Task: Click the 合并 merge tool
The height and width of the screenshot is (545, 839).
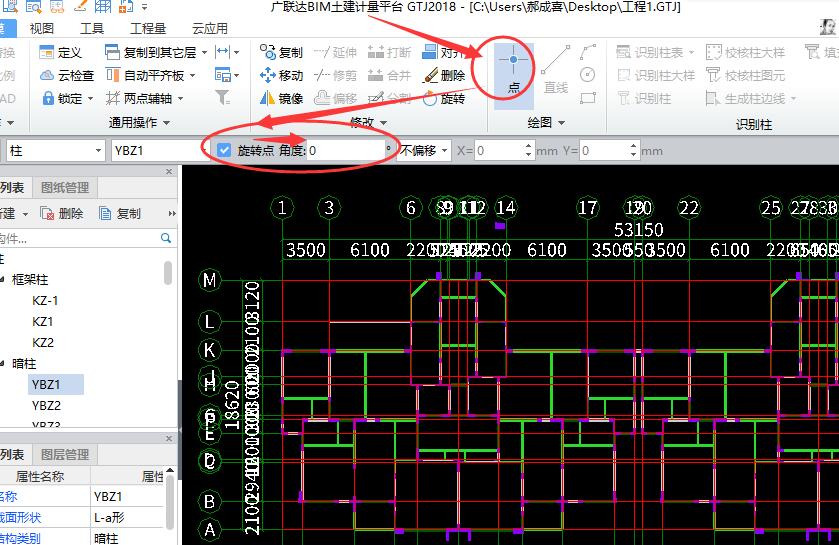Action: pyautogui.click(x=390, y=75)
